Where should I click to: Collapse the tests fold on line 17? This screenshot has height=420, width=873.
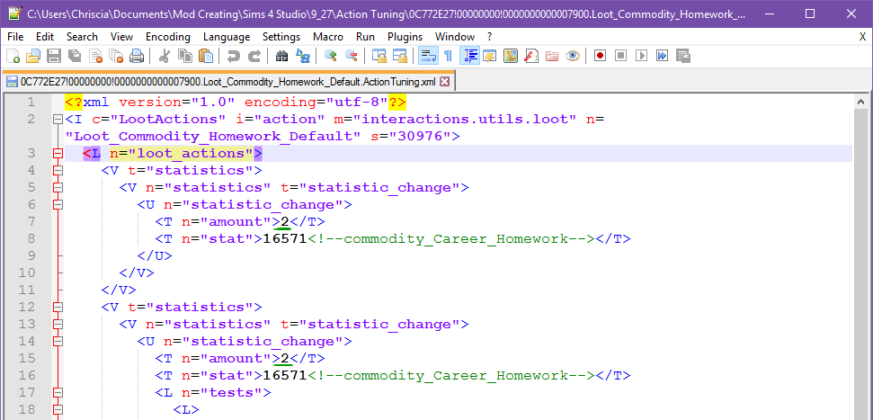(57, 392)
